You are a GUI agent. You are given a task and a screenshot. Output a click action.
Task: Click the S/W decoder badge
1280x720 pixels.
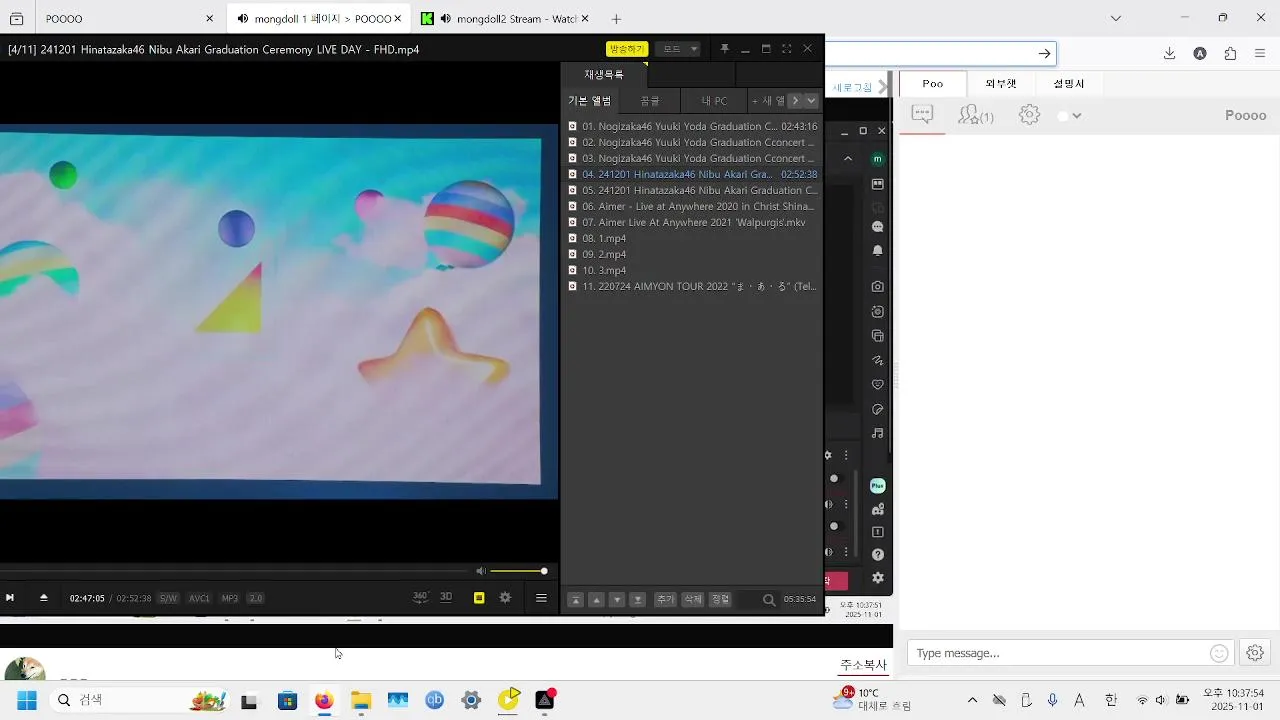pos(168,599)
